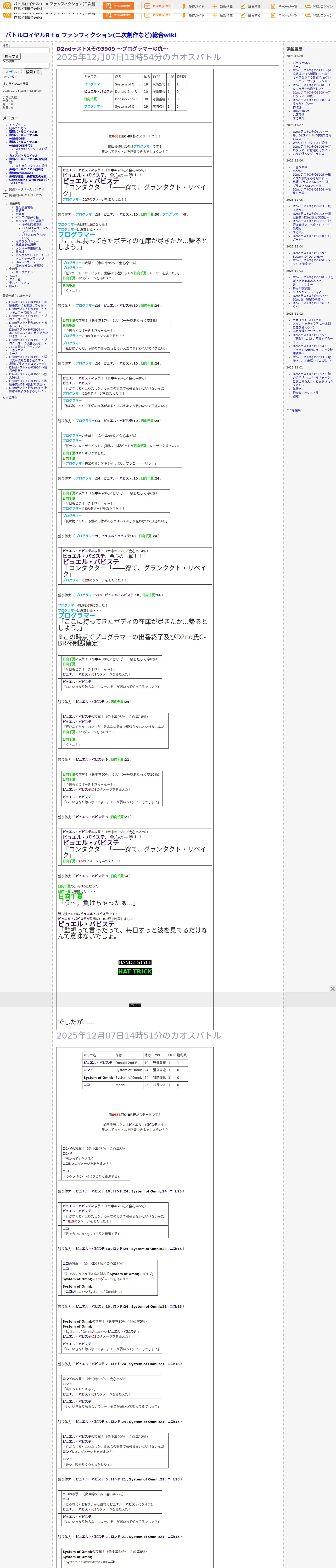Open Connecting With you バトルロイヤル! link
Viewport: 336px width, 1568px height.
[x=29, y=181]
